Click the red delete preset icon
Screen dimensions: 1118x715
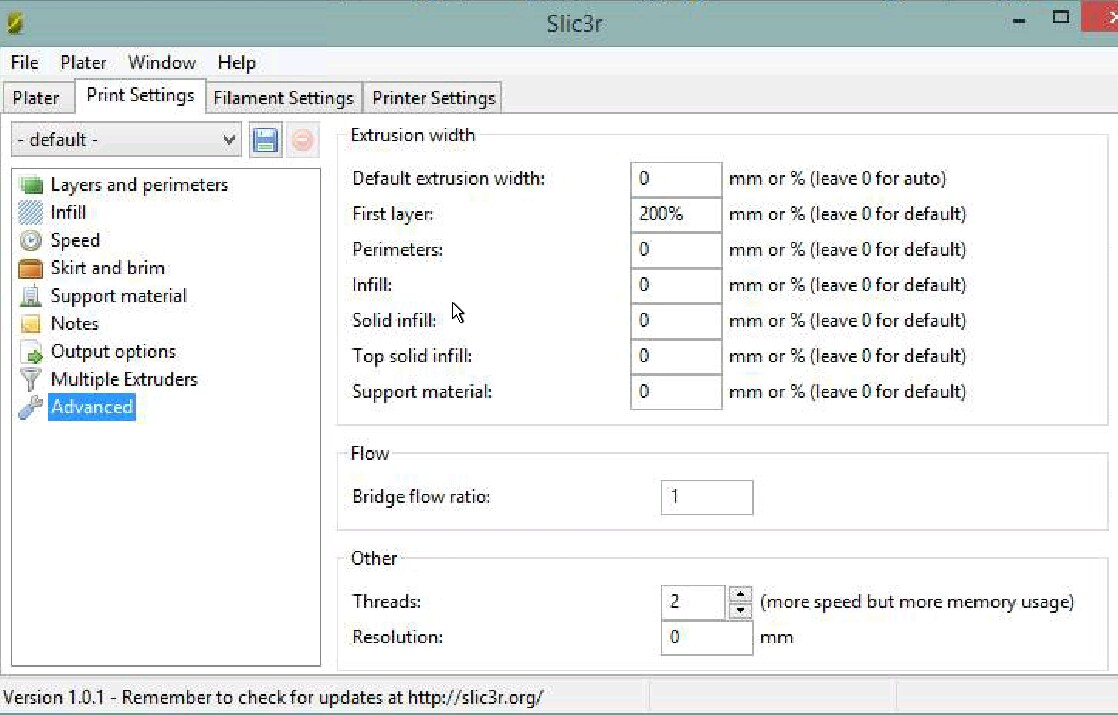(x=302, y=140)
